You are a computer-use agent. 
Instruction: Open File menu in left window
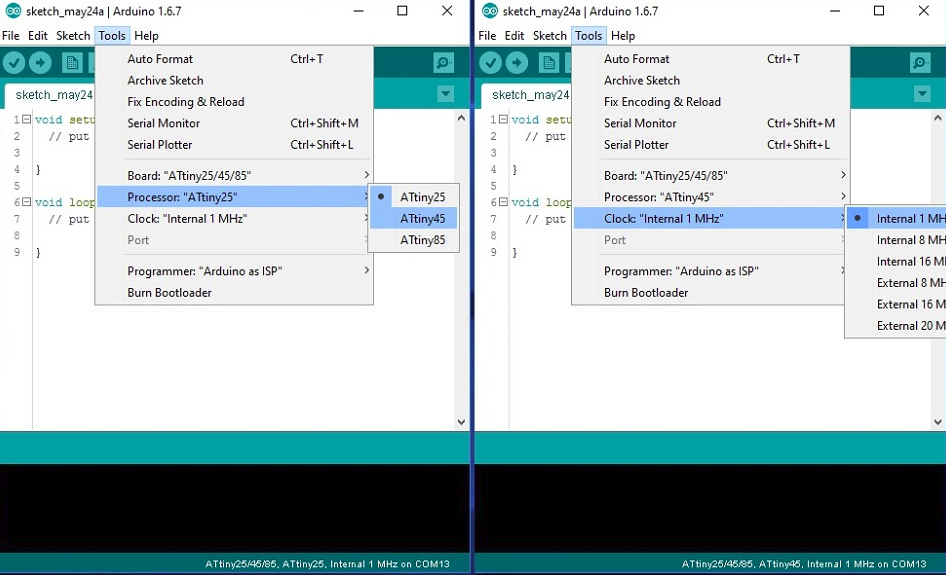(x=11, y=36)
